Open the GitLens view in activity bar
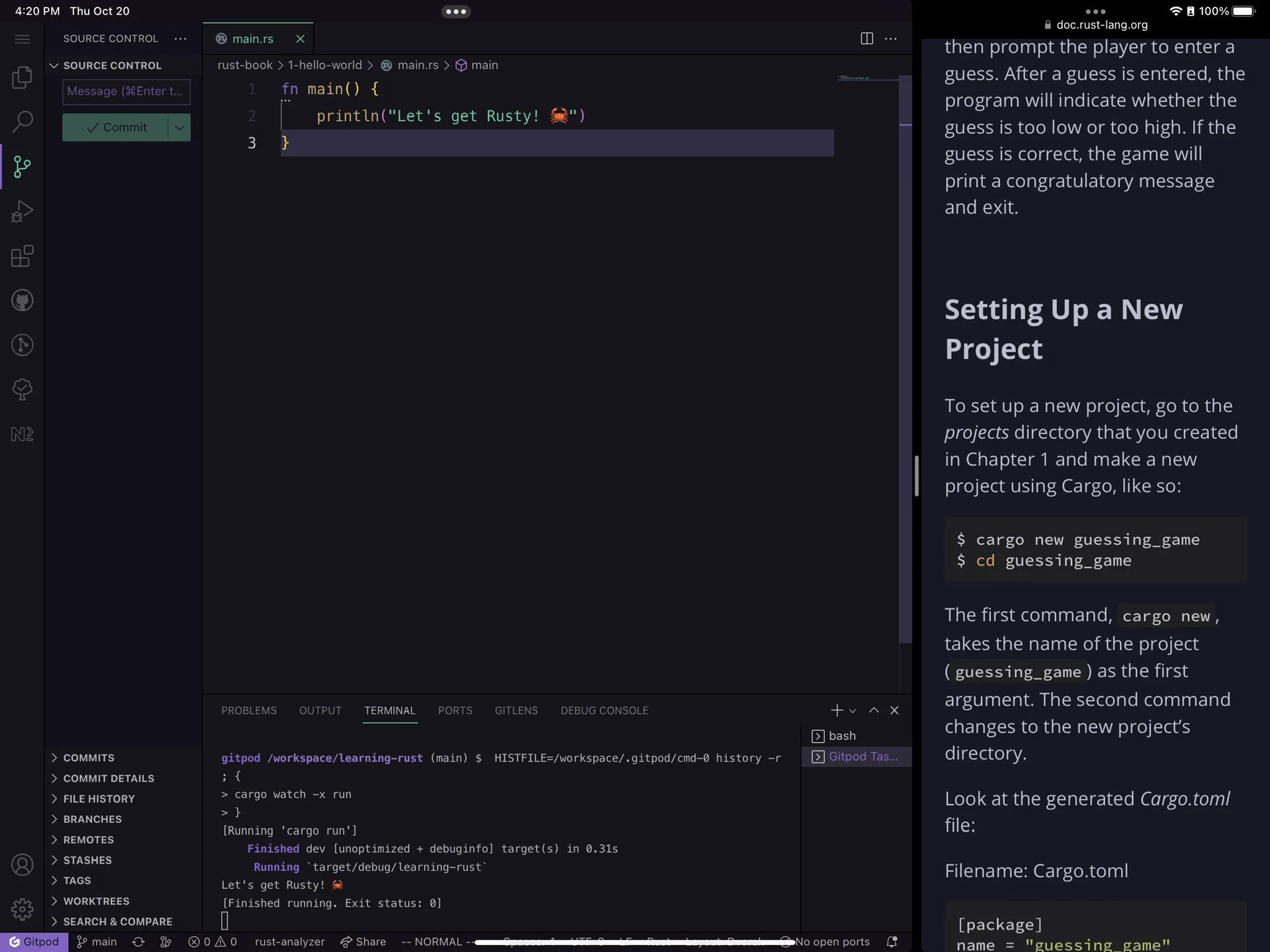Image resolution: width=1270 pixels, height=952 pixels. pos(22,345)
